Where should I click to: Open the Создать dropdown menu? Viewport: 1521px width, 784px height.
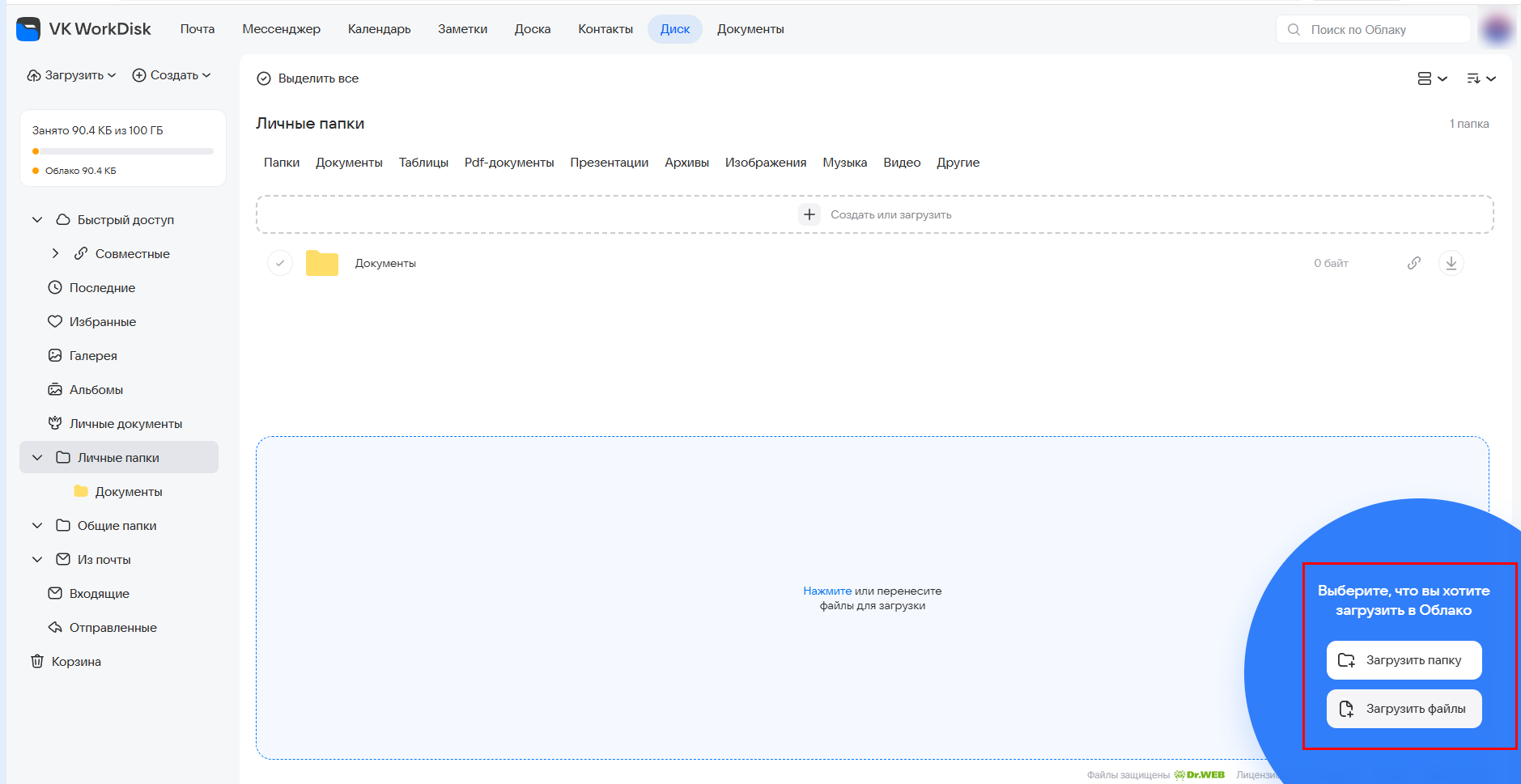[x=172, y=75]
